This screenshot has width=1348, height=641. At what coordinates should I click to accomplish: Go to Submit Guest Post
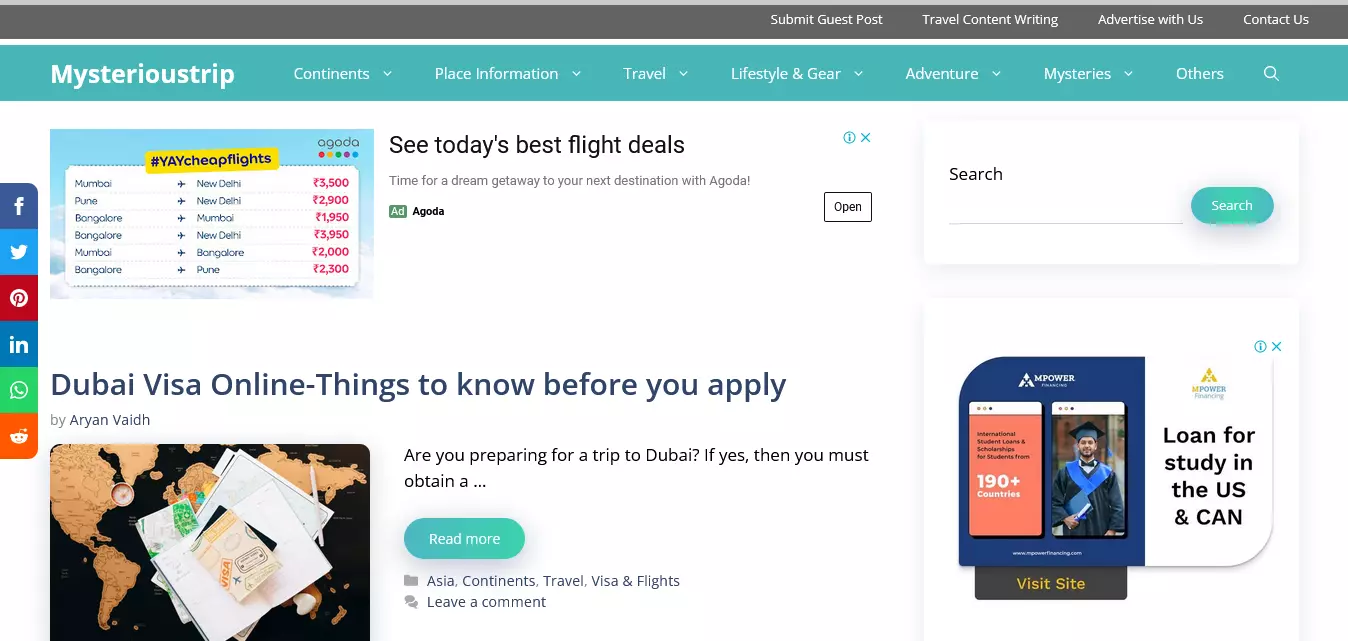(x=826, y=19)
